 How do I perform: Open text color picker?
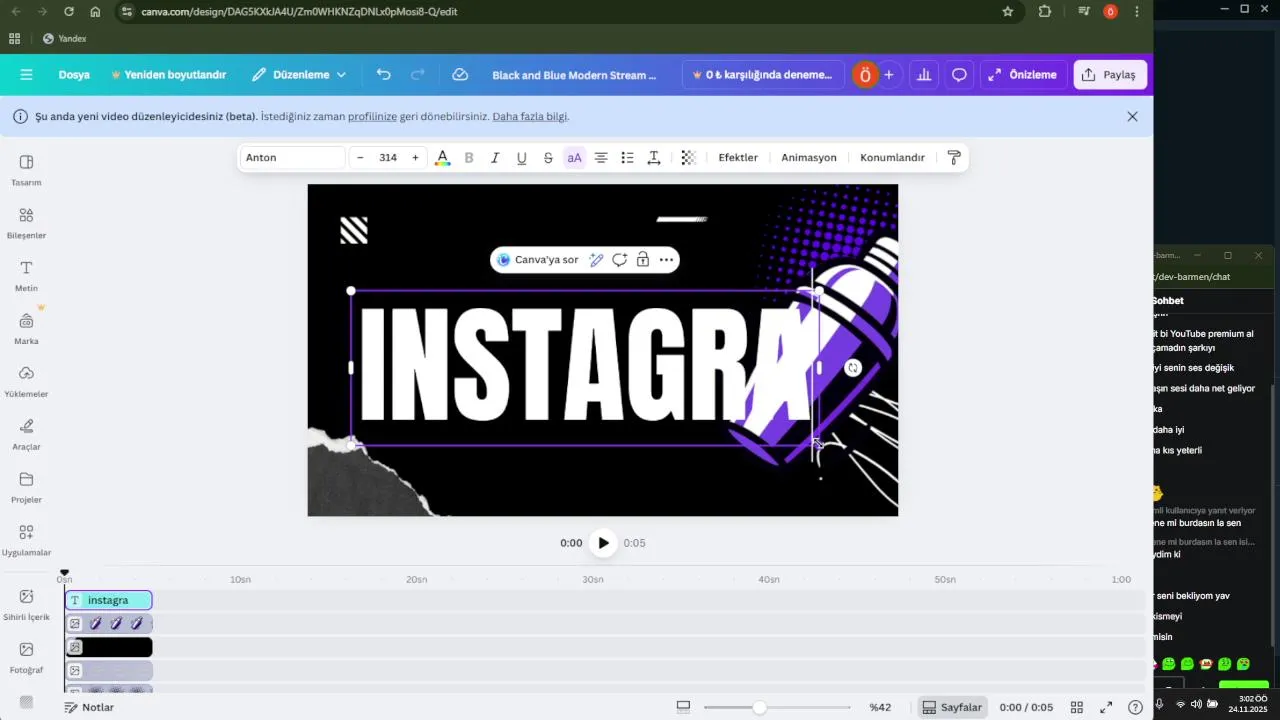[442, 158]
